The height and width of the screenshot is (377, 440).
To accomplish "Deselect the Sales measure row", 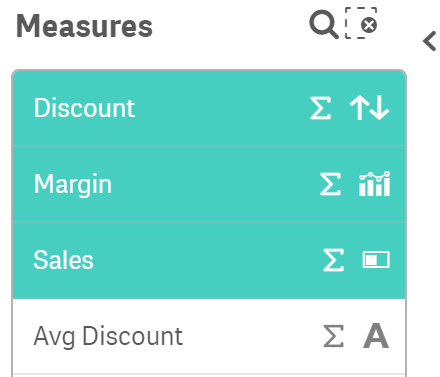I will click(x=209, y=260).
